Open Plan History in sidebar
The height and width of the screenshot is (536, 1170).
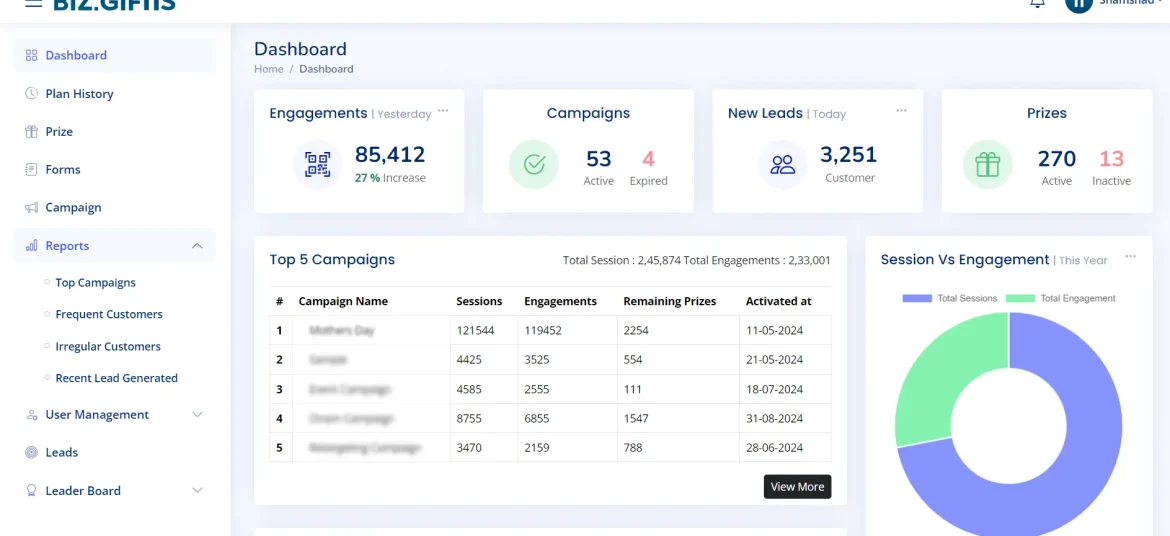click(x=115, y=93)
